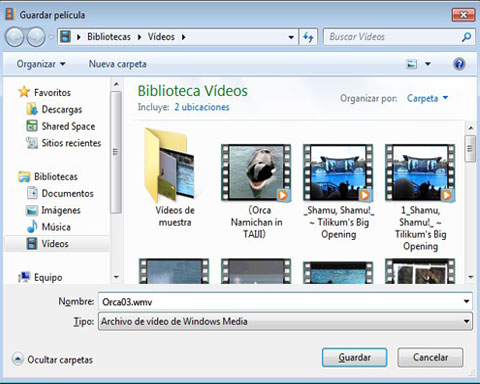Click the Shared Space icon

click(32, 126)
